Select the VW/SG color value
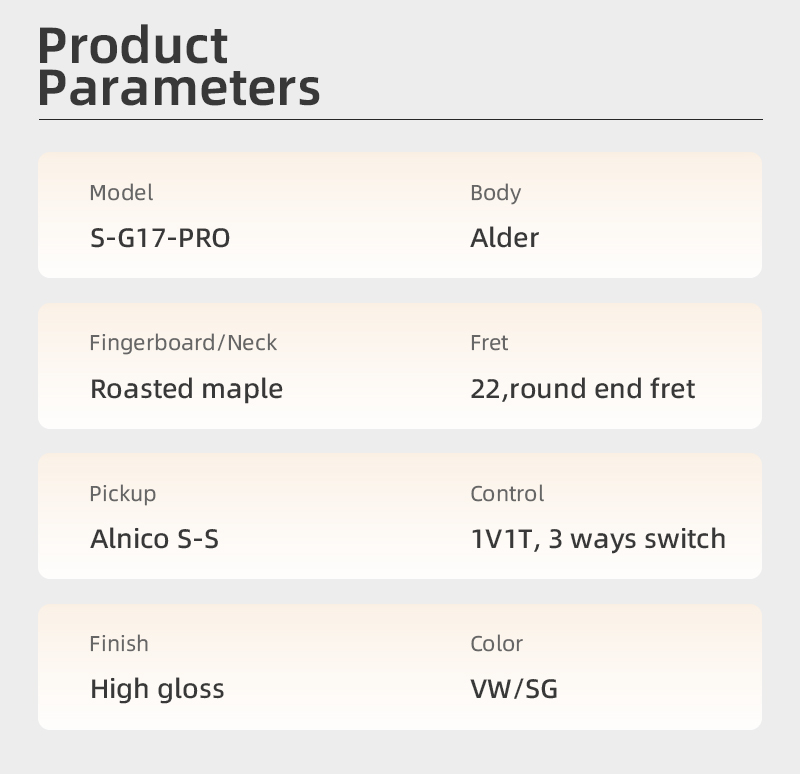Image resolution: width=800 pixels, height=774 pixels. pos(514,689)
